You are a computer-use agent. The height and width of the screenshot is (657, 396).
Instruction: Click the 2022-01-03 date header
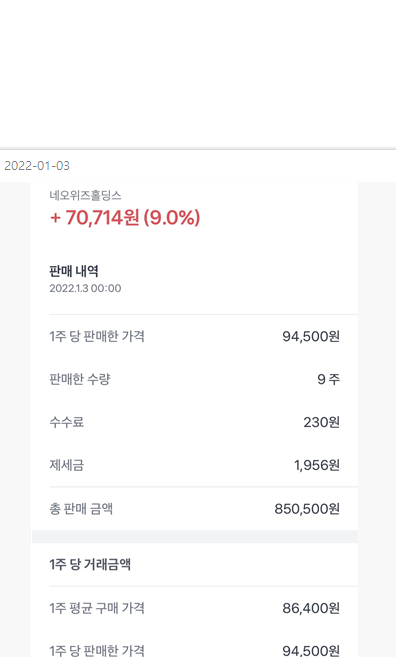click(x=37, y=166)
